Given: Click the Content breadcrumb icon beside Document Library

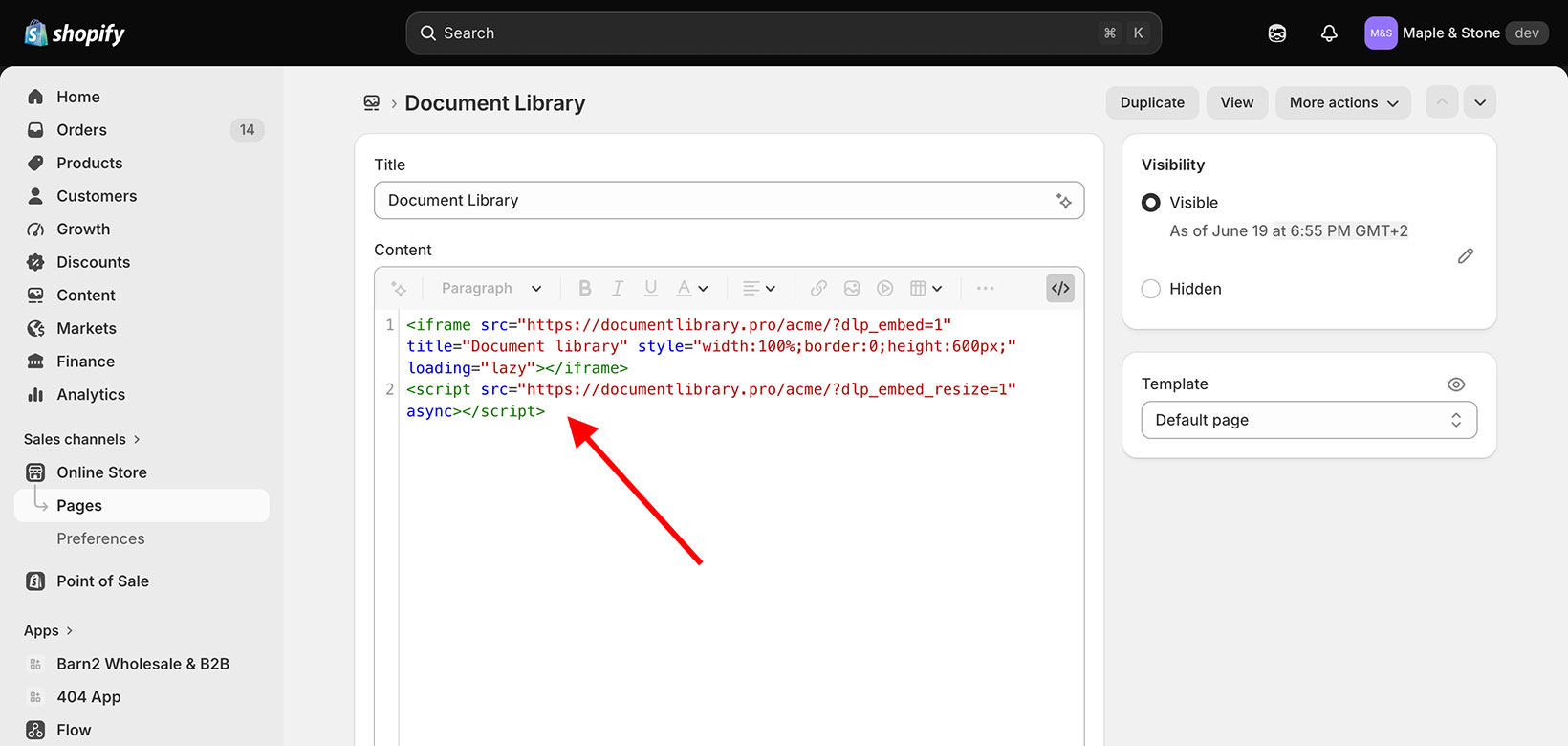Looking at the screenshot, I should 372,102.
